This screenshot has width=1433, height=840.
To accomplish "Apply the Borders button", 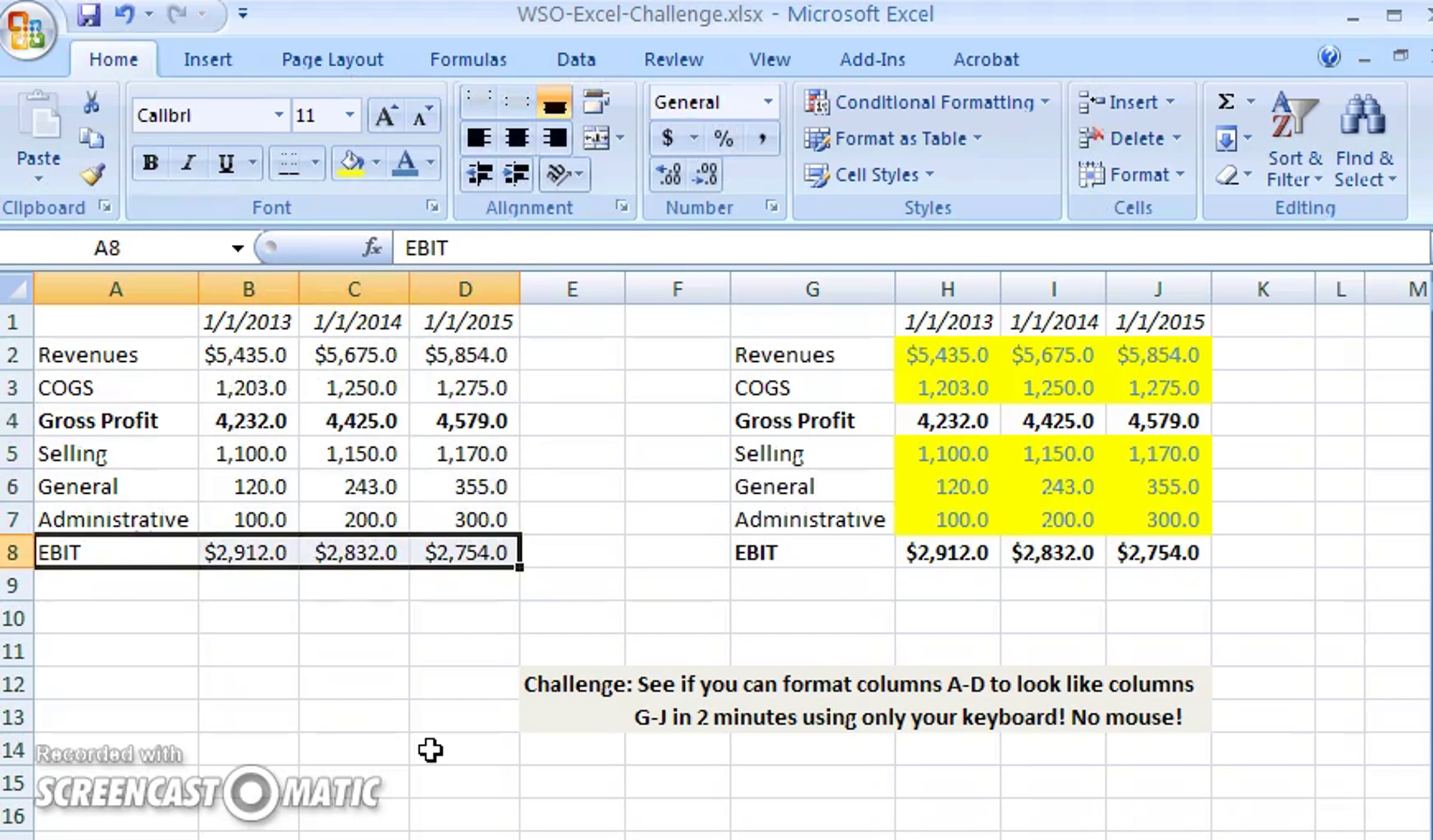I will [290, 163].
